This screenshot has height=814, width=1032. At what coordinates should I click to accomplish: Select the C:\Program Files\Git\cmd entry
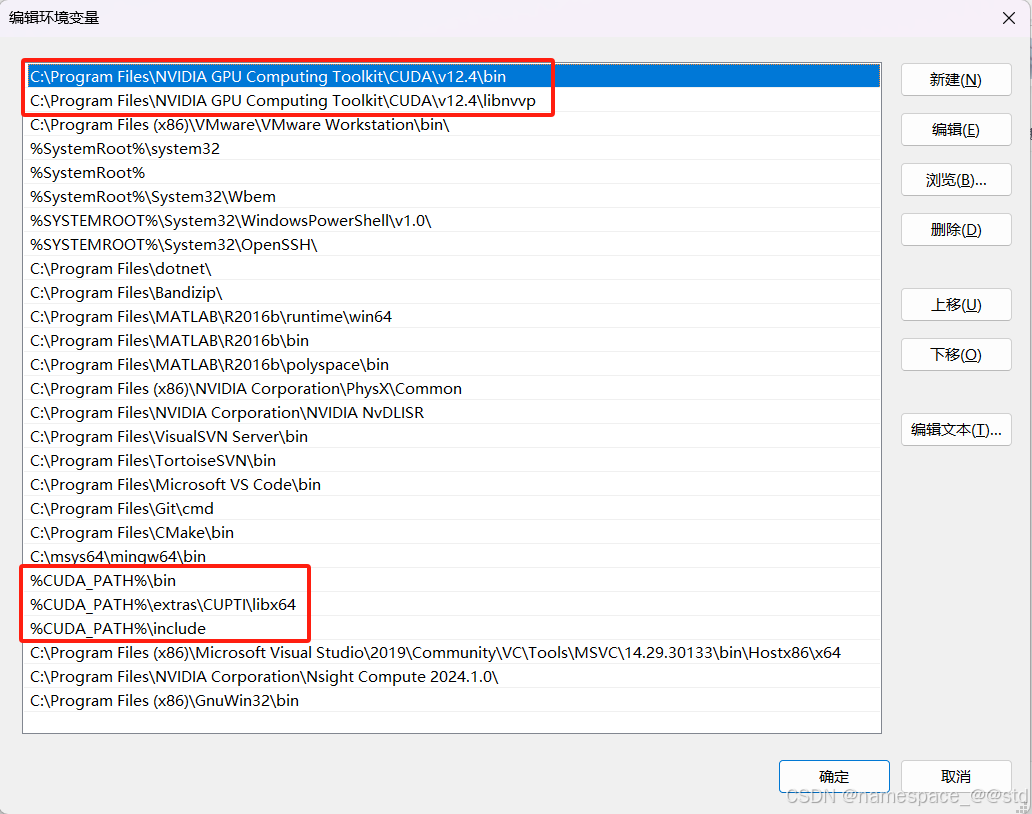pyautogui.click(x=452, y=509)
